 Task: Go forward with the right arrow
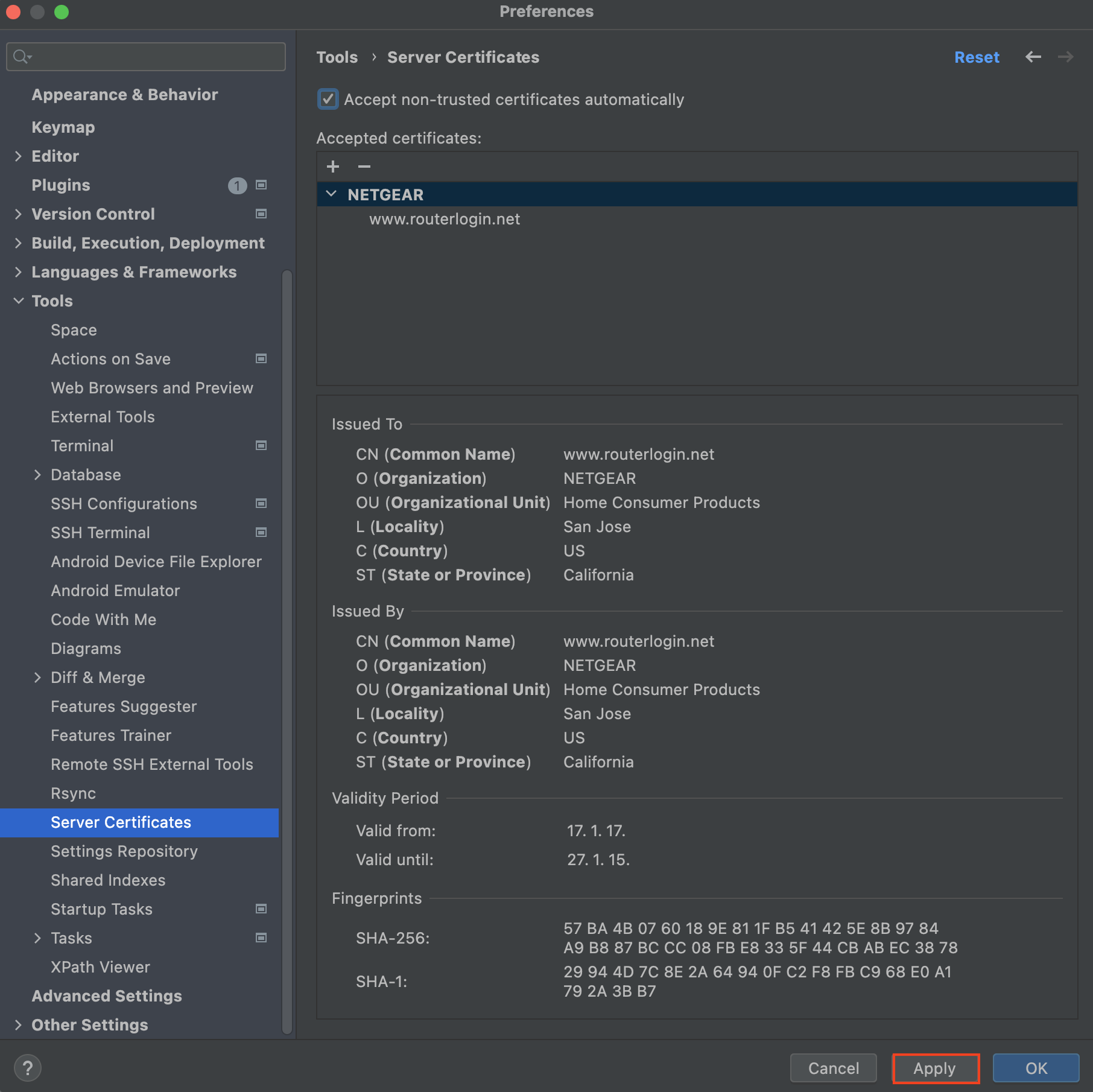click(1066, 57)
